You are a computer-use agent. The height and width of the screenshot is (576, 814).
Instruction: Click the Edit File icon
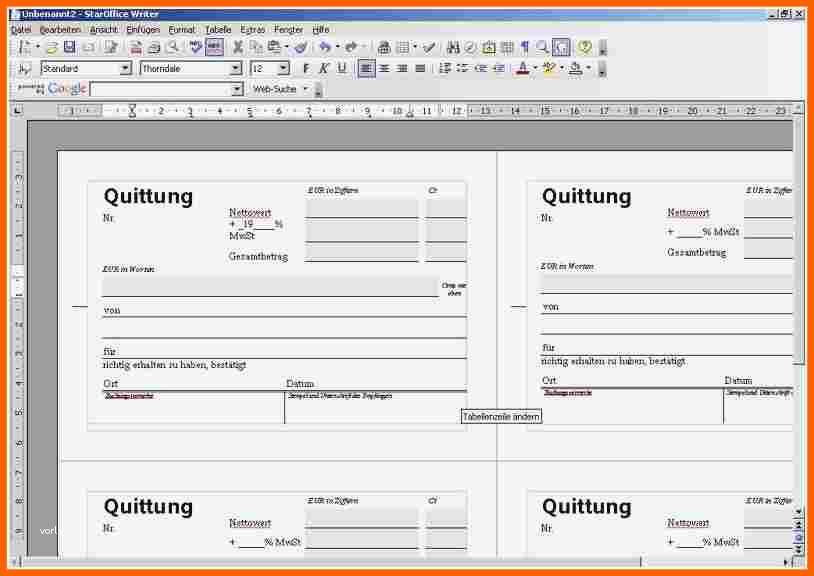point(111,47)
